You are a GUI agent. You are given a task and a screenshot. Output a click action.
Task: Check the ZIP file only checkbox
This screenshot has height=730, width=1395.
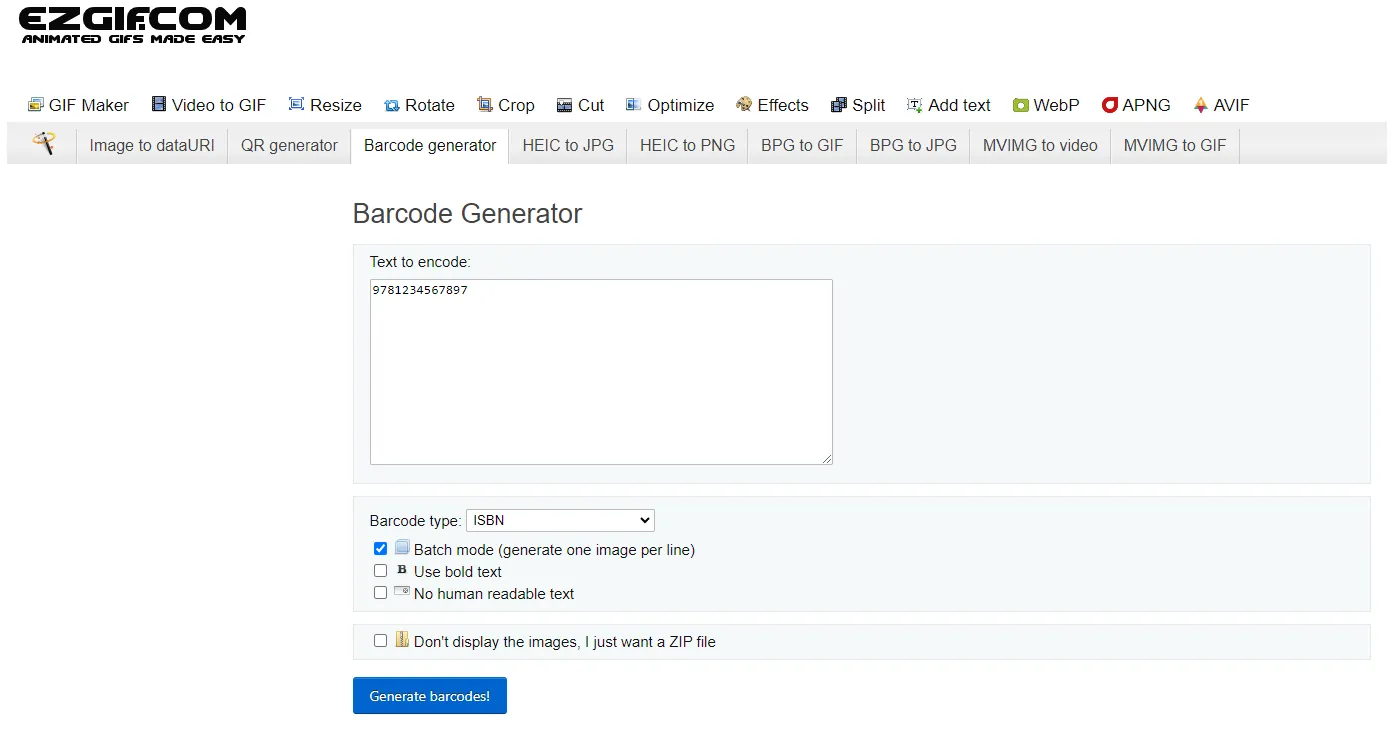click(380, 641)
